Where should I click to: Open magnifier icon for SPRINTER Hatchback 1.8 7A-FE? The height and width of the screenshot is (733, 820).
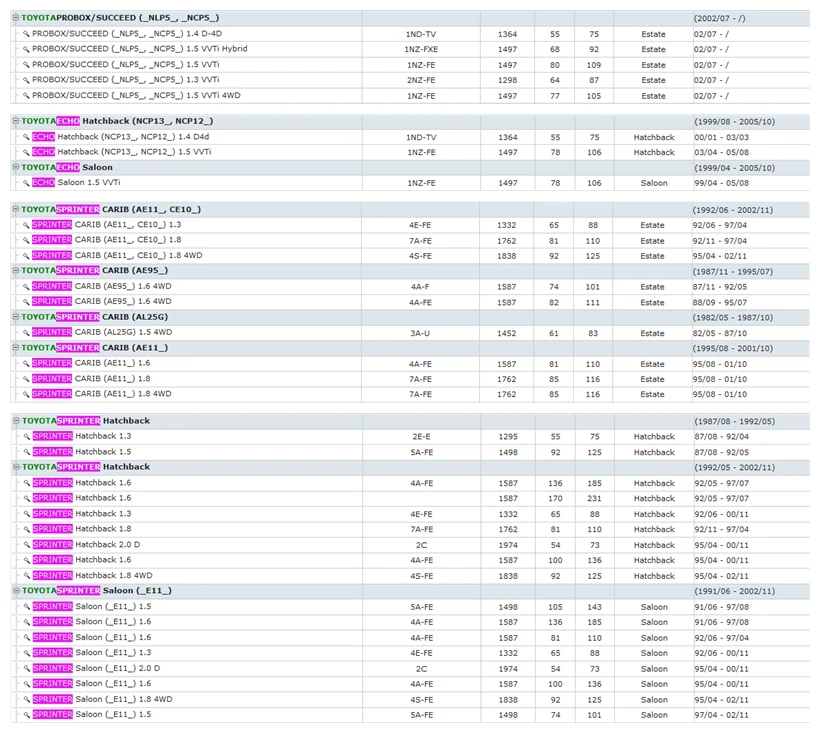click(26, 529)
